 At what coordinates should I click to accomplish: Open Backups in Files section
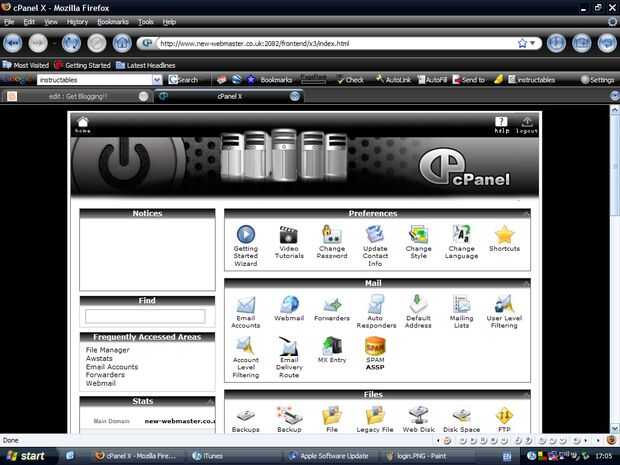tap(246, 416)
